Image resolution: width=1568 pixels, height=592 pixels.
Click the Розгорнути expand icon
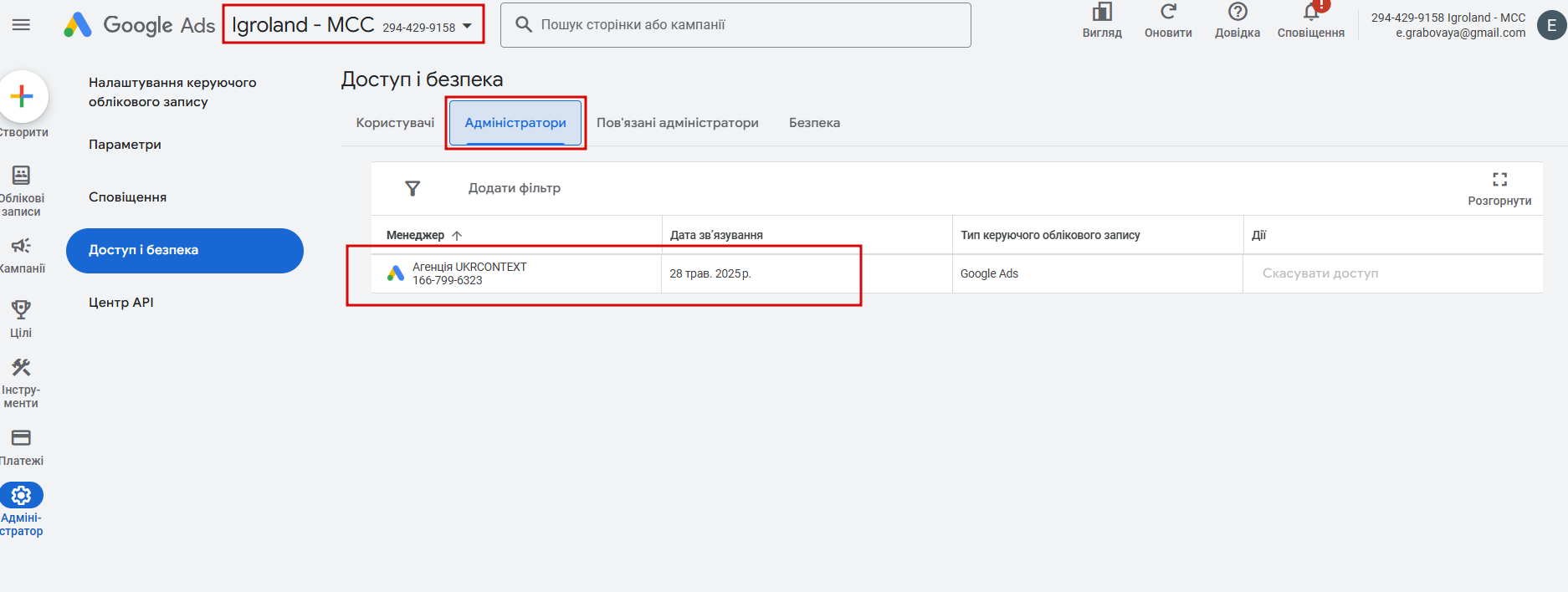click(x=1499, y=188)
